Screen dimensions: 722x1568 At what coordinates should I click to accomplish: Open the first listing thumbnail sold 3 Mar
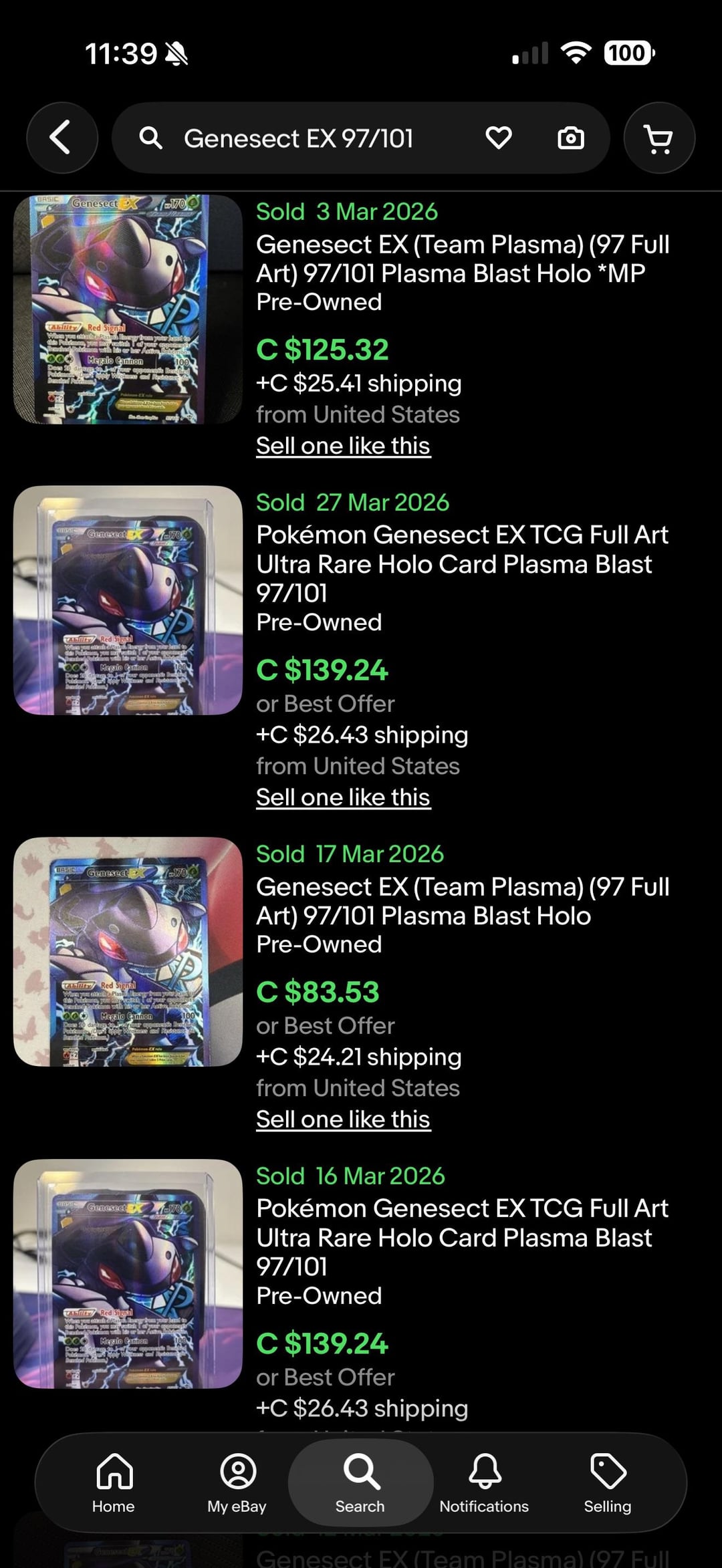point(128,309)
